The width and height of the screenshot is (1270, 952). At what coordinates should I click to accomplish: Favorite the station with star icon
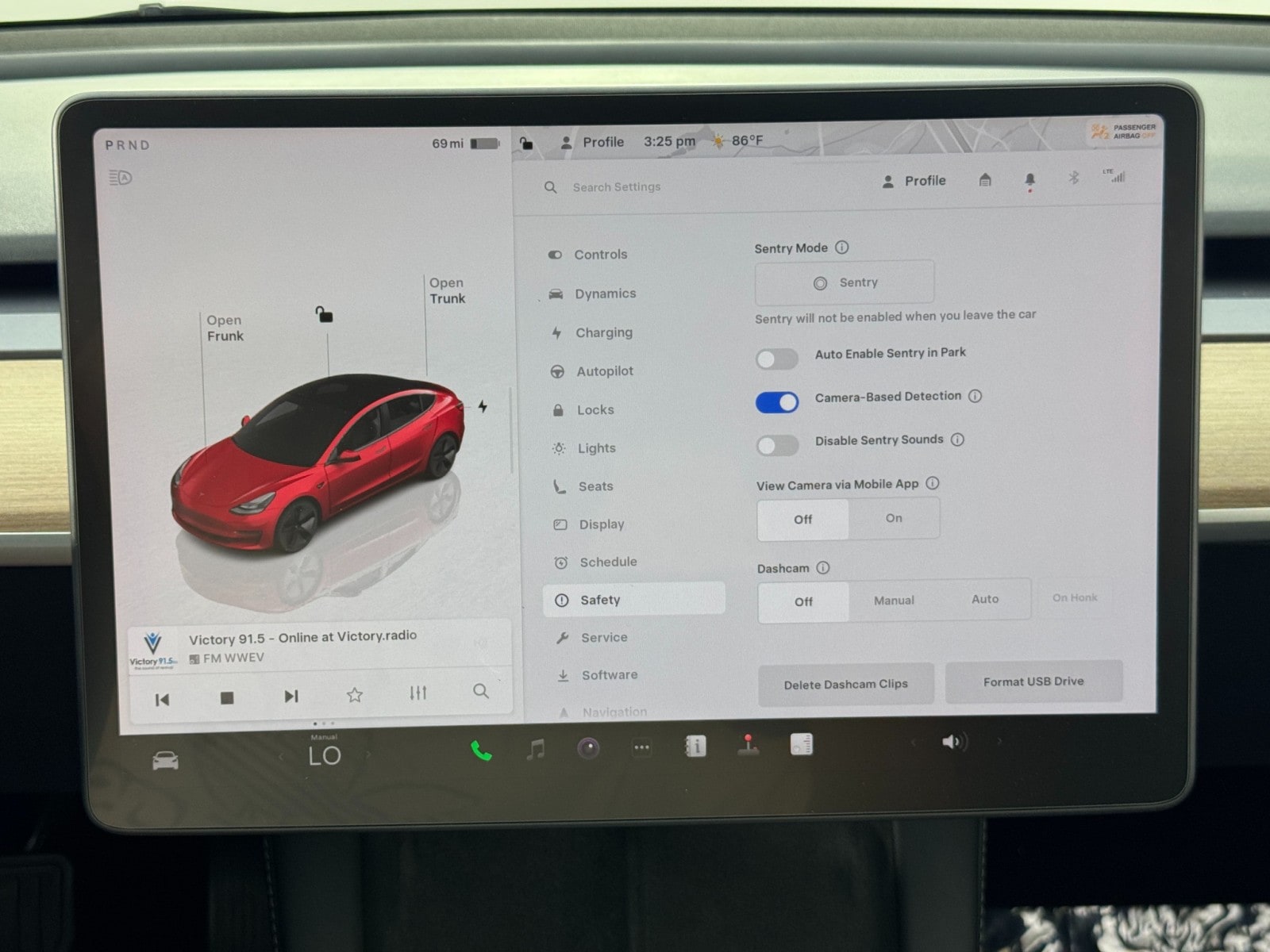coord(355,695)
